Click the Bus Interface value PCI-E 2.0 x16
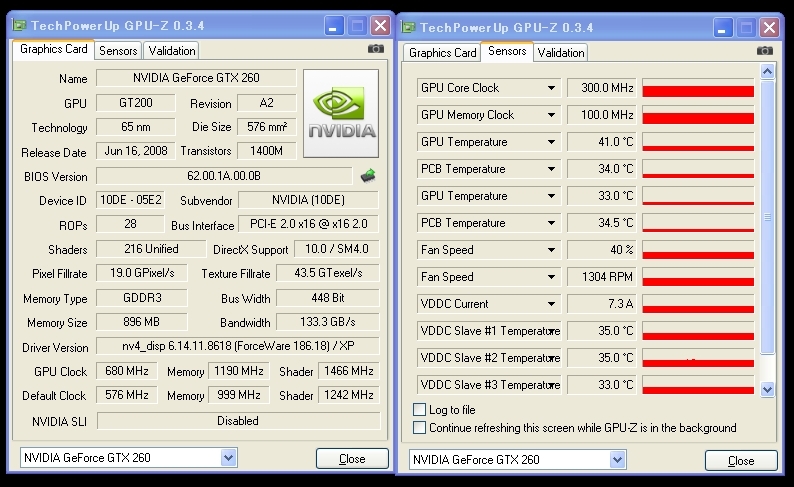The image size is (794, 487). click(308, 224)
